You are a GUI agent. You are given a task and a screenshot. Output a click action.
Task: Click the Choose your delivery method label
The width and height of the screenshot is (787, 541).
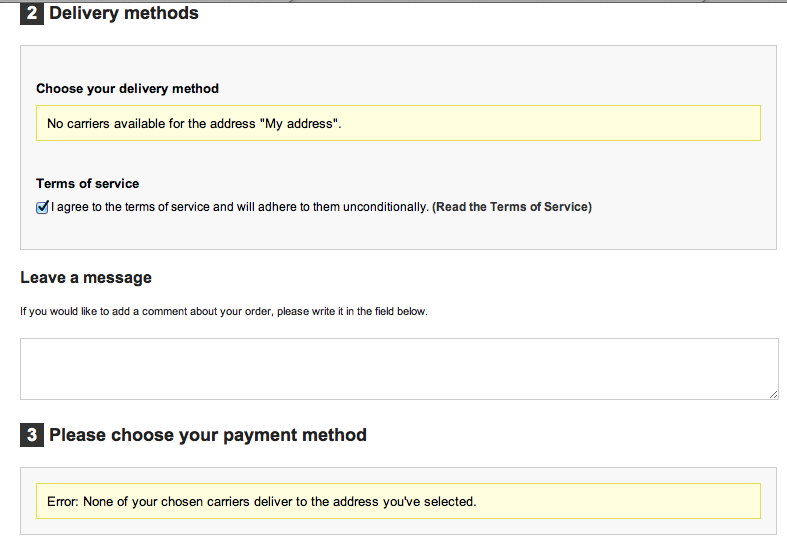pyautogui.click(x=127, y=89)
